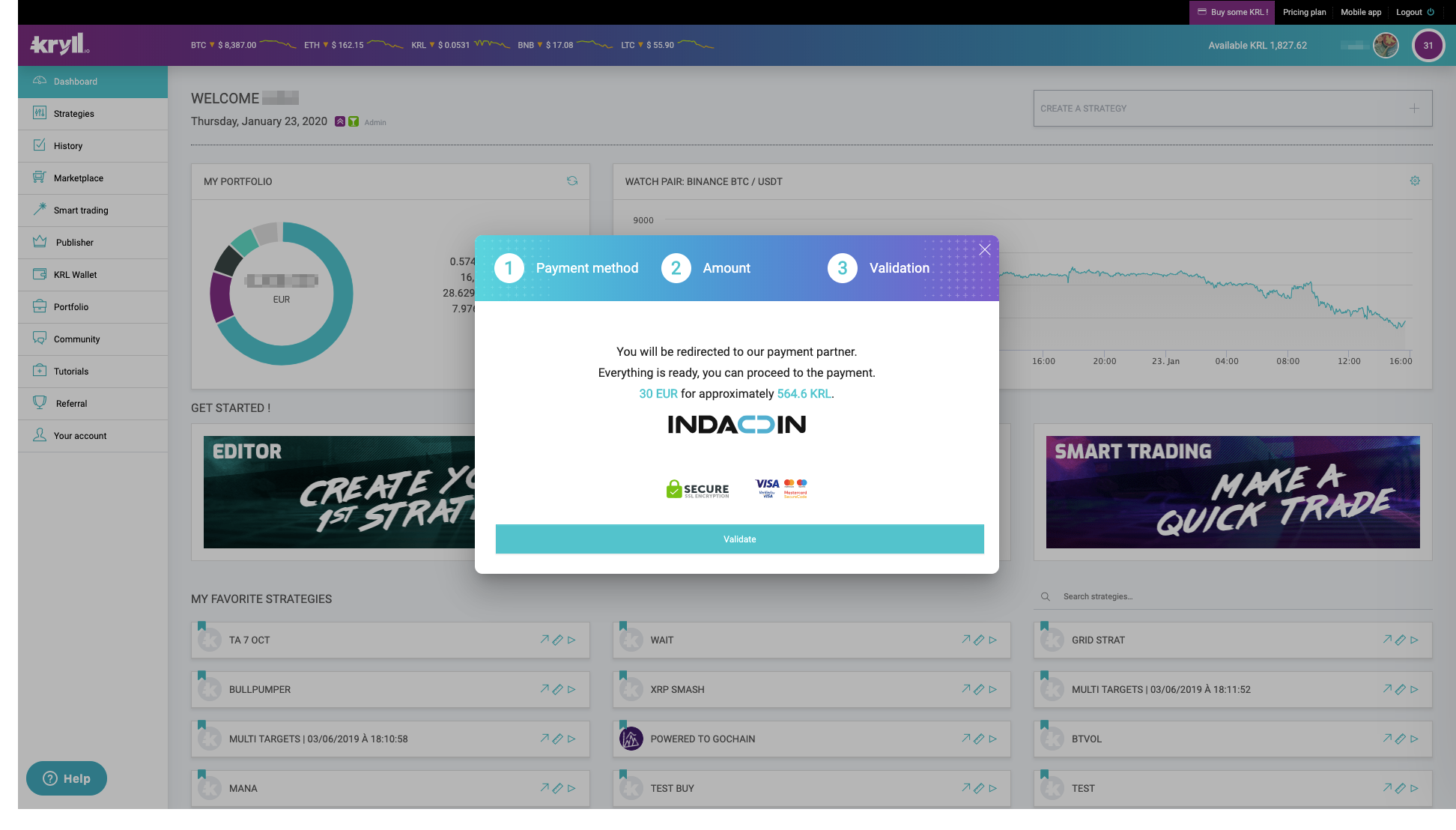
Task: Click the Kryll logo
Action: click(x=60, y=44)
